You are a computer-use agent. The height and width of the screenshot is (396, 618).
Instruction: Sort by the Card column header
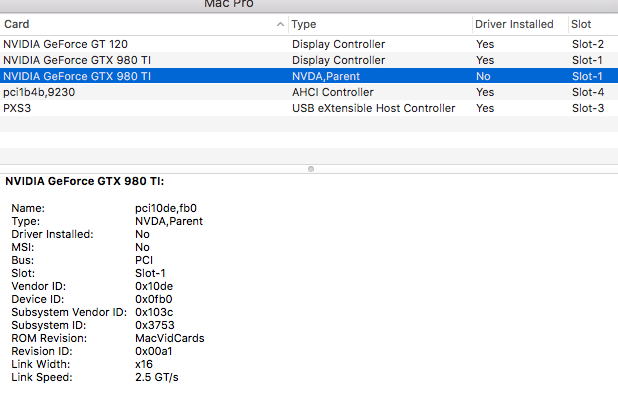[144, 24]
